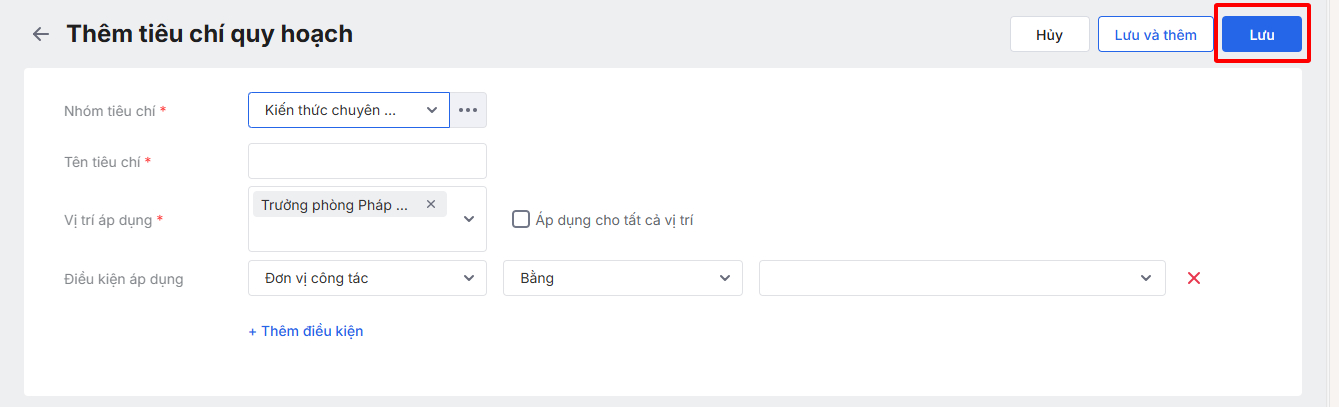Click the "+ Thêm điều kiện" link

click(x=306, y=331)
